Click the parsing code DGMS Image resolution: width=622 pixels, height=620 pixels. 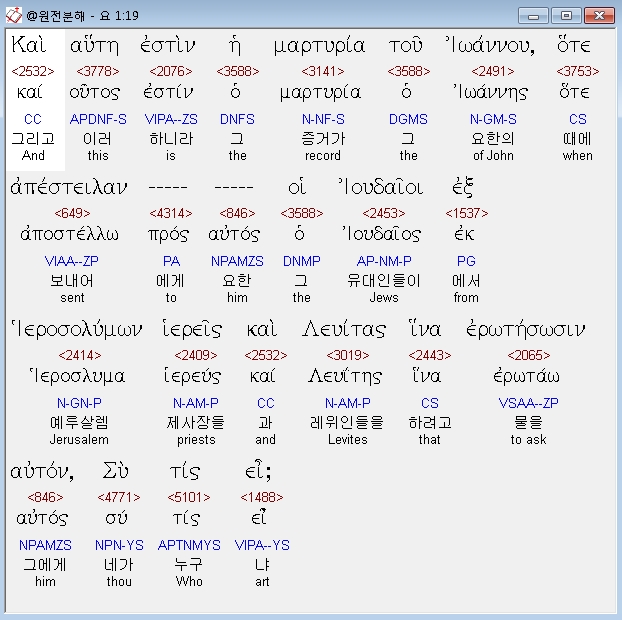pyautogui.click(x=408, y=119)
